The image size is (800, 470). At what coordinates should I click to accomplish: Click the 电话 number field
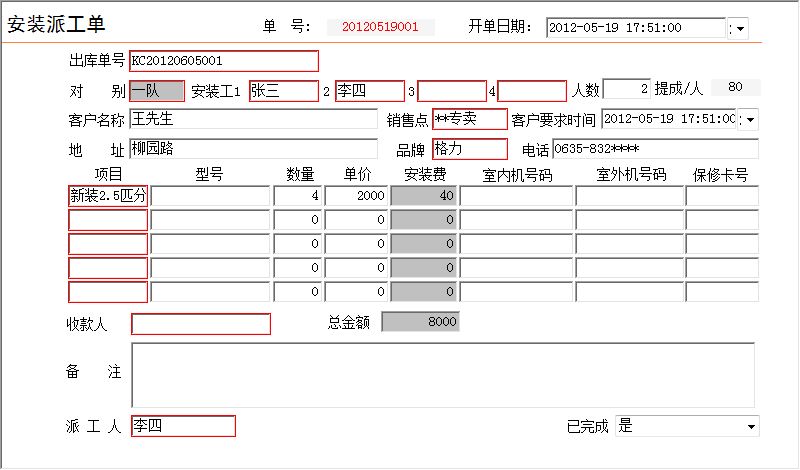[655, 150]
